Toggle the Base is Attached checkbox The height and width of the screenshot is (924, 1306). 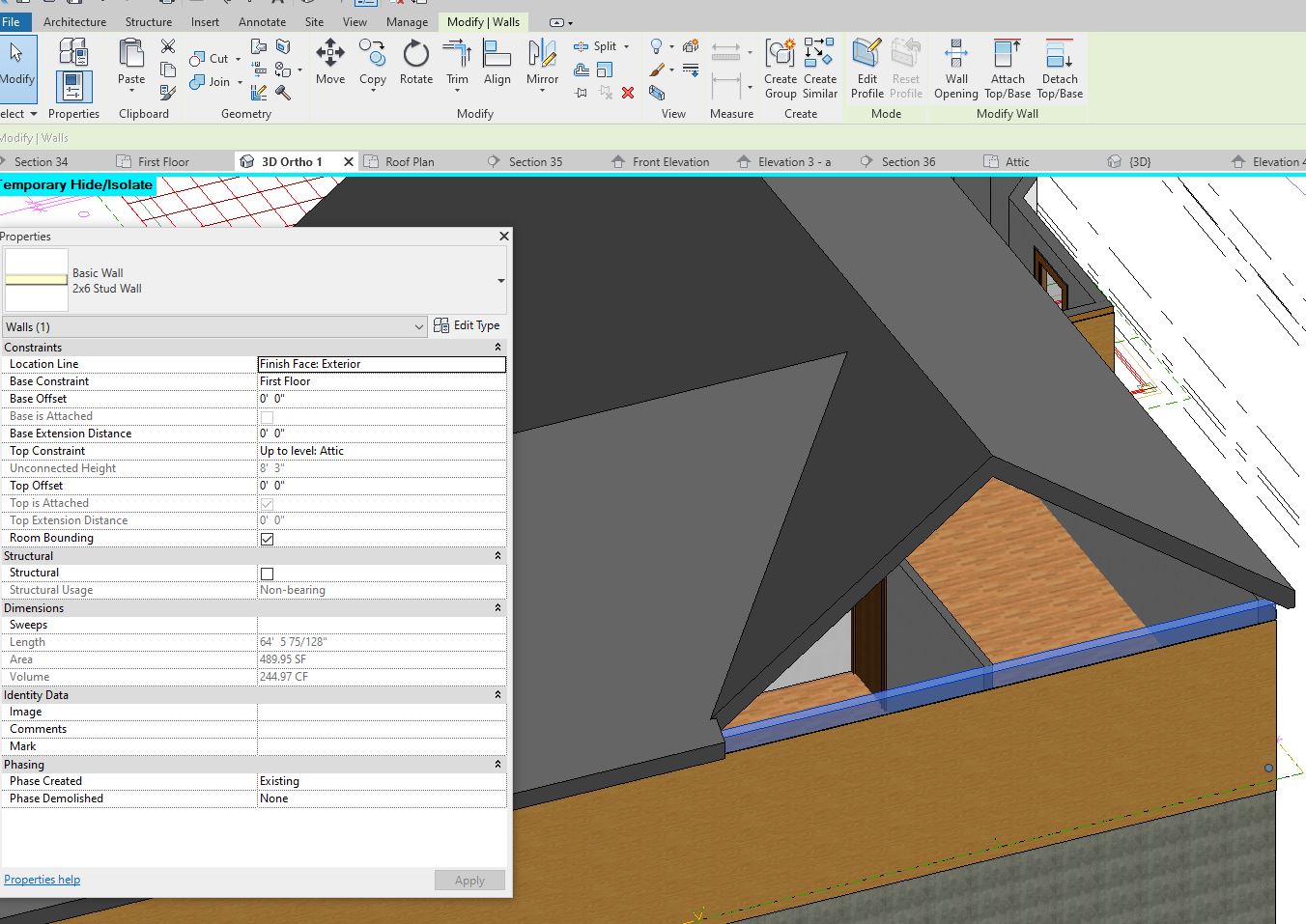tap(268, 415)
